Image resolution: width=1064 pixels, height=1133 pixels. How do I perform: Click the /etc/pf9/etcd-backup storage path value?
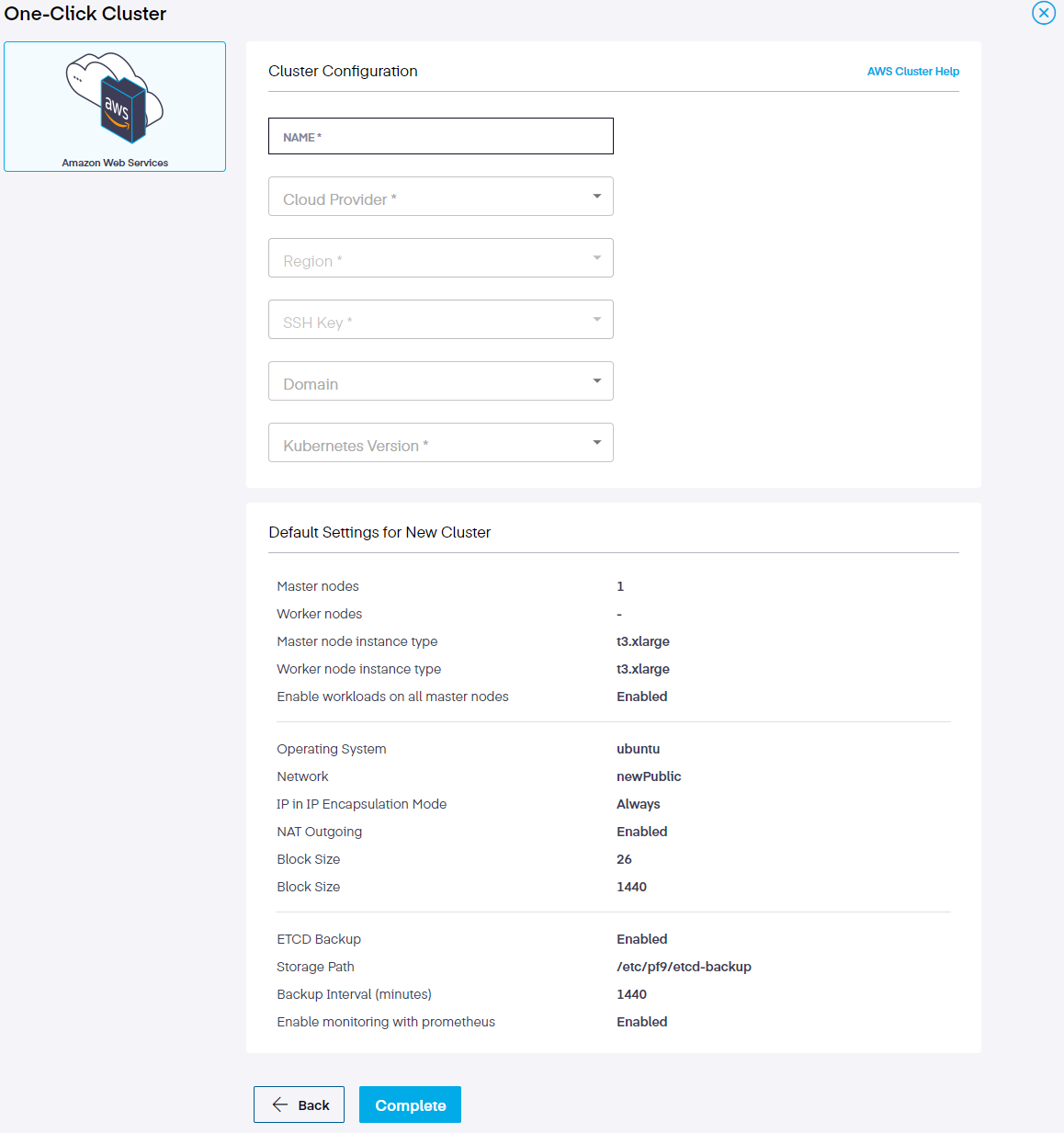684,967
